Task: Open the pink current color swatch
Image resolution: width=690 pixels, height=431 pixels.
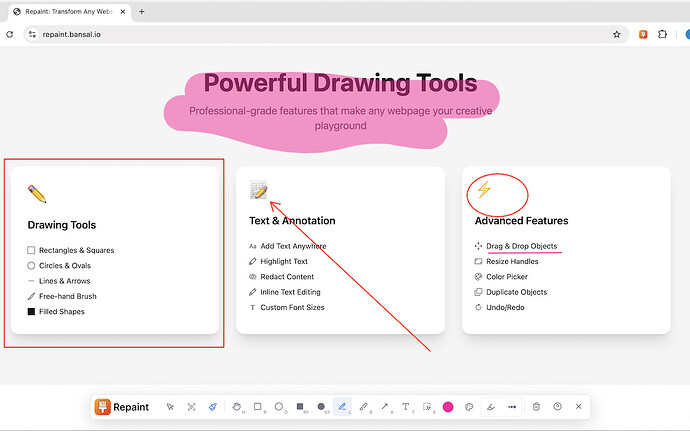Action: (448, 407)
